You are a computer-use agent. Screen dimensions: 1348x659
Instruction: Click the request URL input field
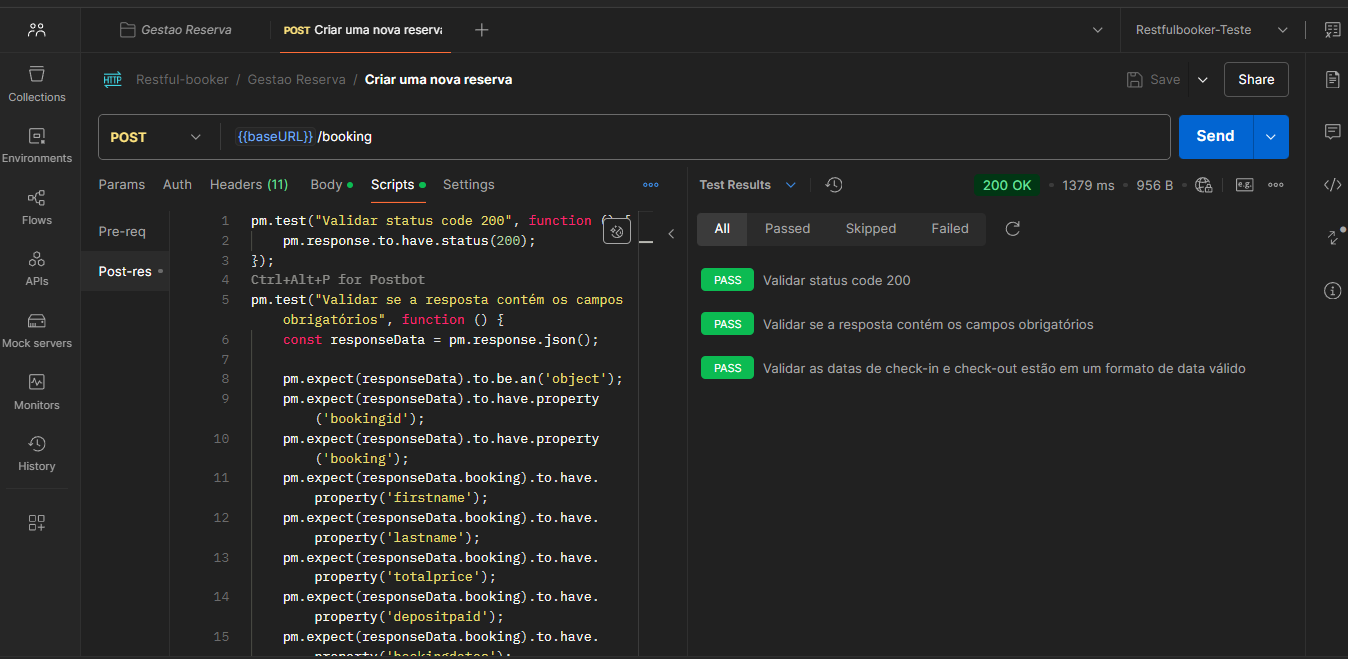pyautogui.click(x=700, y=137)
